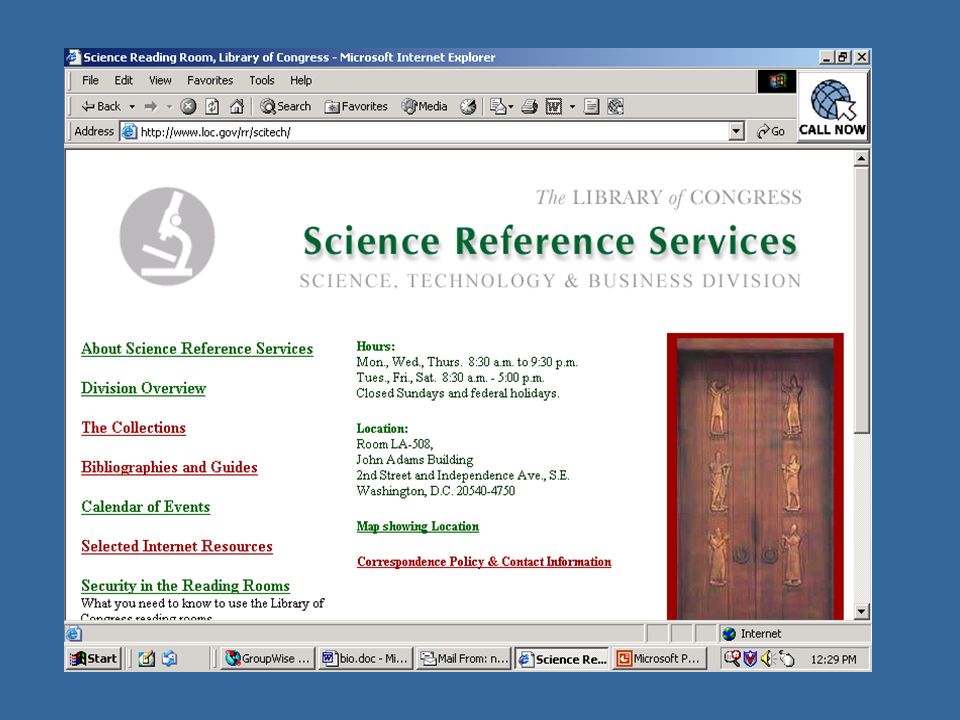Click the magnifier system tray icon
This screenshot has width=960, height=720.
click(x=732, y=659)
